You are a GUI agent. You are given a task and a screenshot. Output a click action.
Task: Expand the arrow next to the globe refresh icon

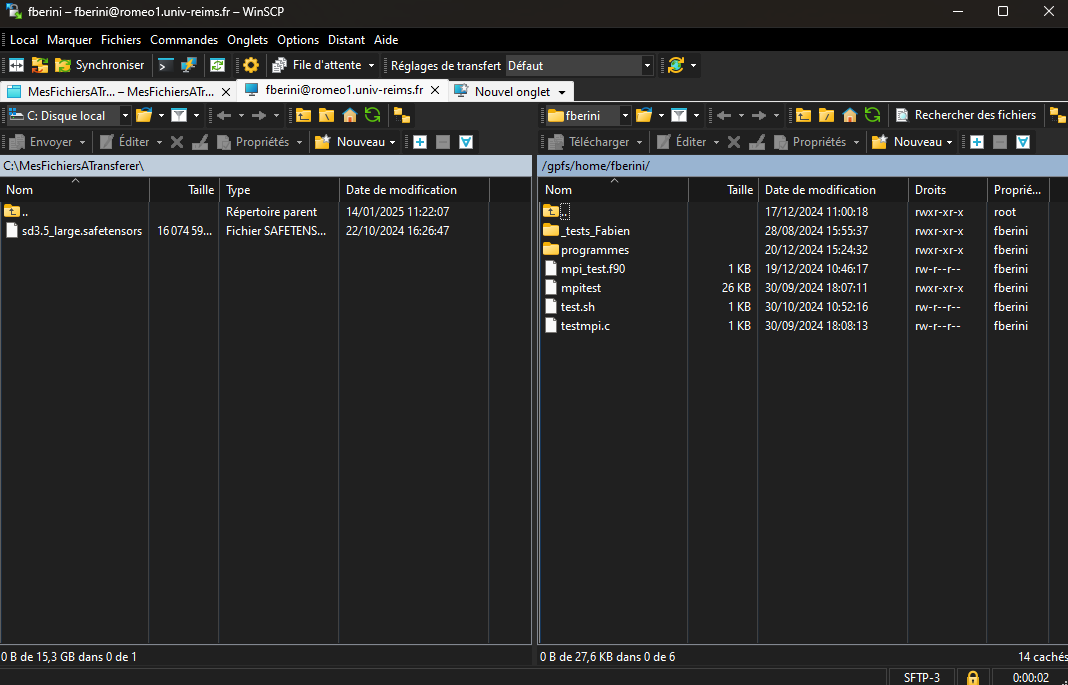(693, 65)
